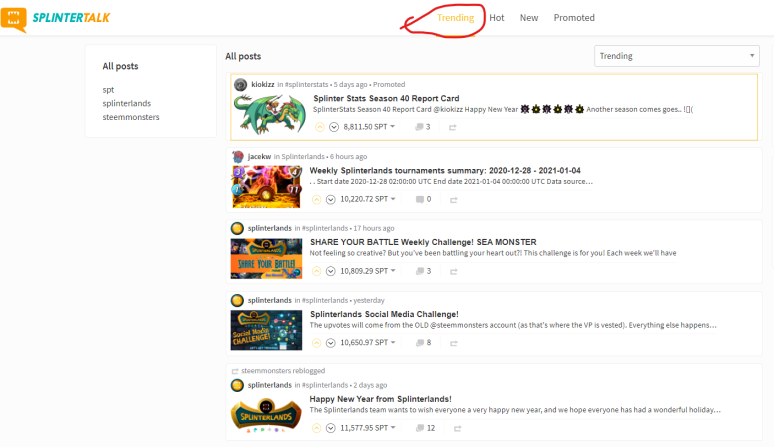
Task: Click the "6 hours ago" timestamp
Action: [x=348, y=156]
